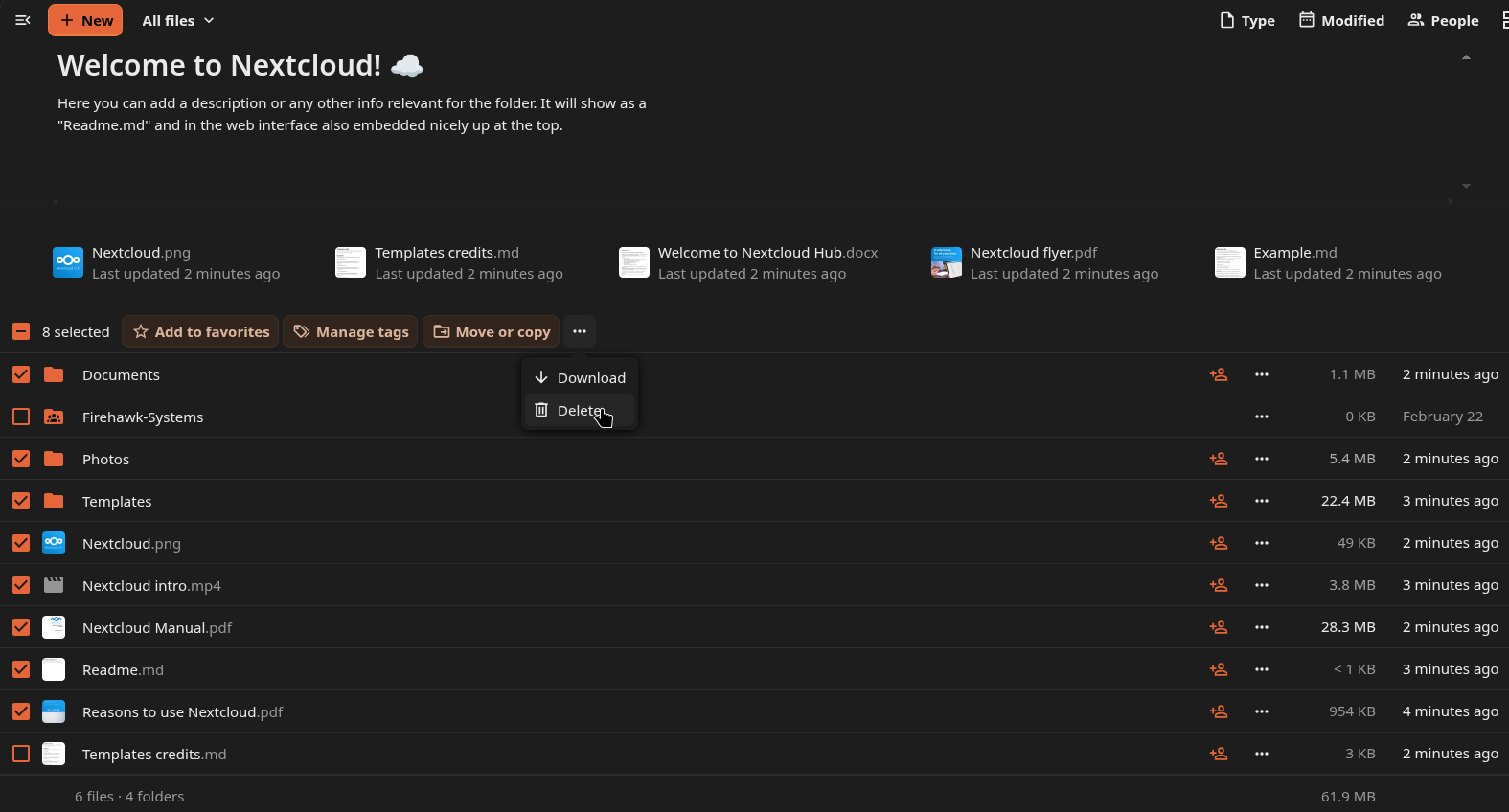
Task: Click the Templates credits.md icon in list
Action: [54, 754]
